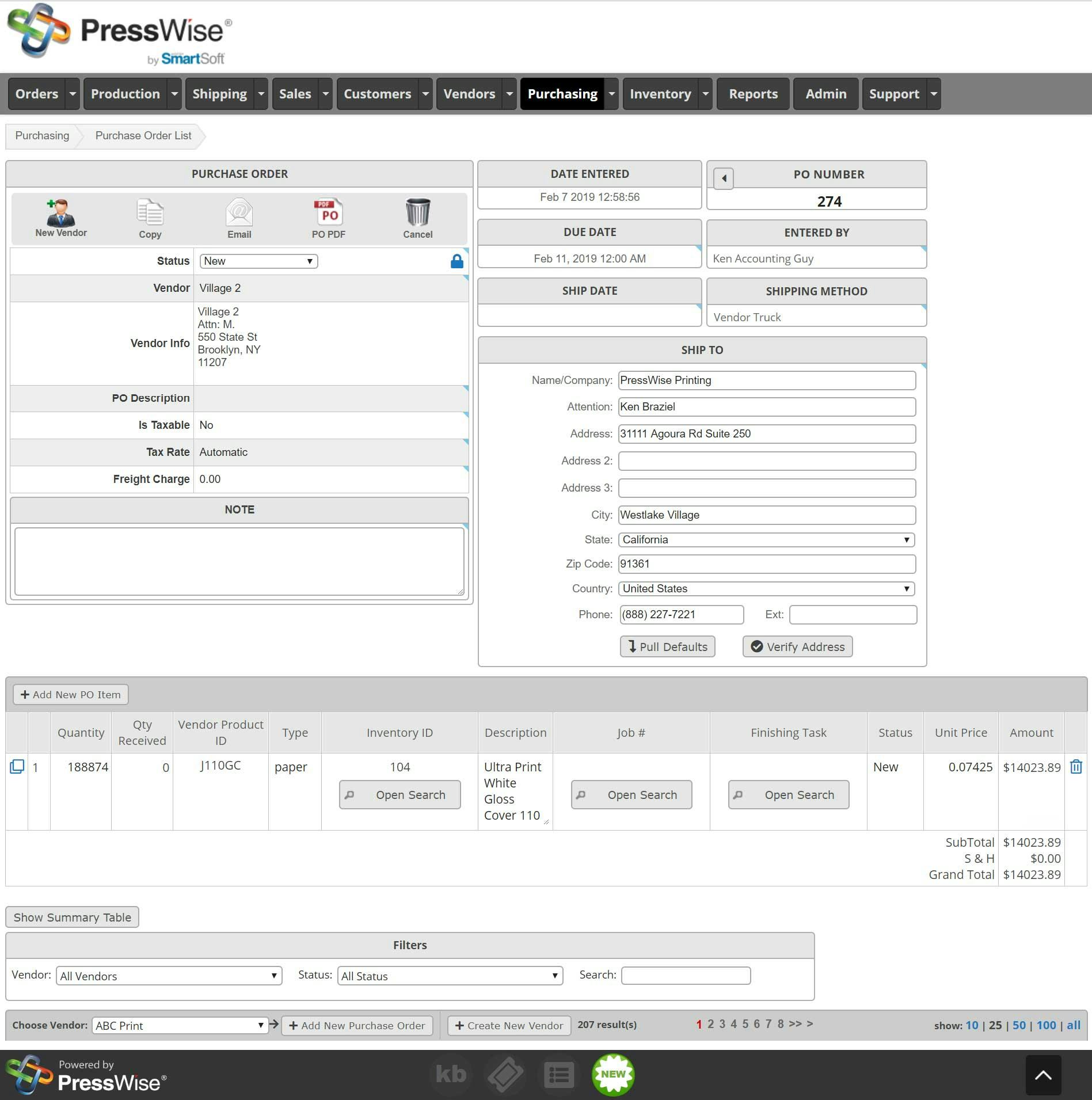The height and width of the screenshot is (1100, 1092).
Task: Click the arrow icon next to Choose Vendor
Action: [274, 1025]
